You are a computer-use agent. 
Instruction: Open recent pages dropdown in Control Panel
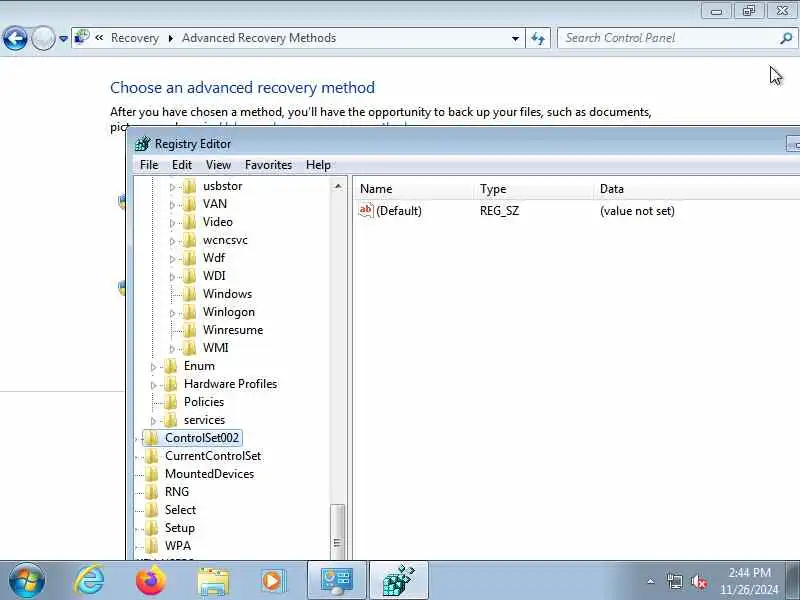point(63,39)
